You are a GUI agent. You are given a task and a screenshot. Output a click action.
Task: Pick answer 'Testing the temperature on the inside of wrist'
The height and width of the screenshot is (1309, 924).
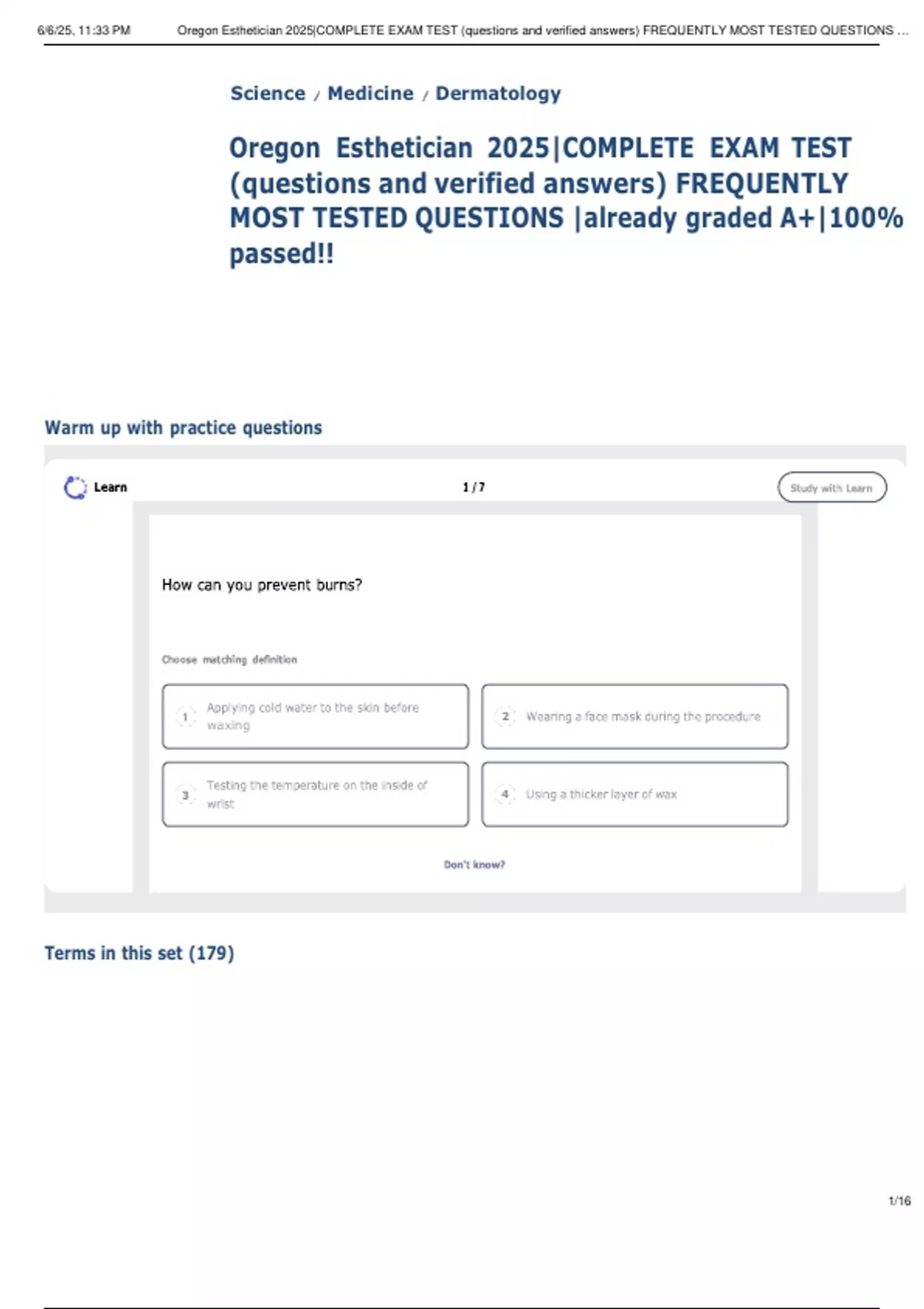(316, 795)
